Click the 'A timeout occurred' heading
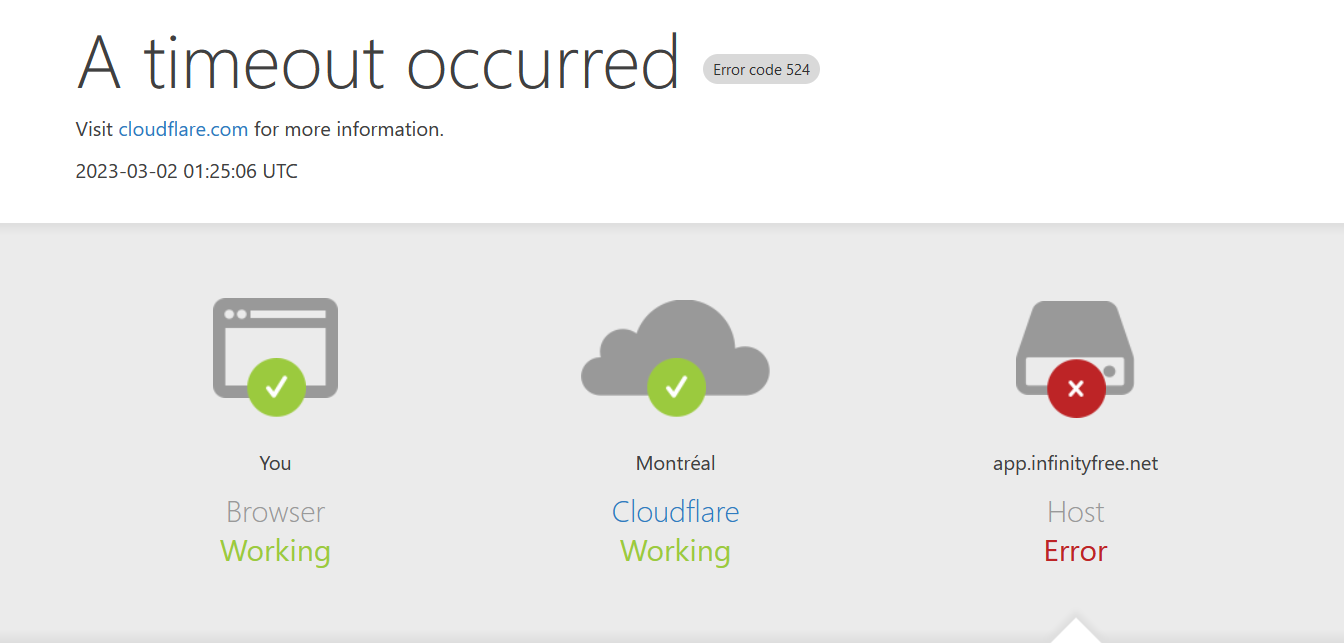The width and height of the screenshot is (1344, 644). click(378, 63)
